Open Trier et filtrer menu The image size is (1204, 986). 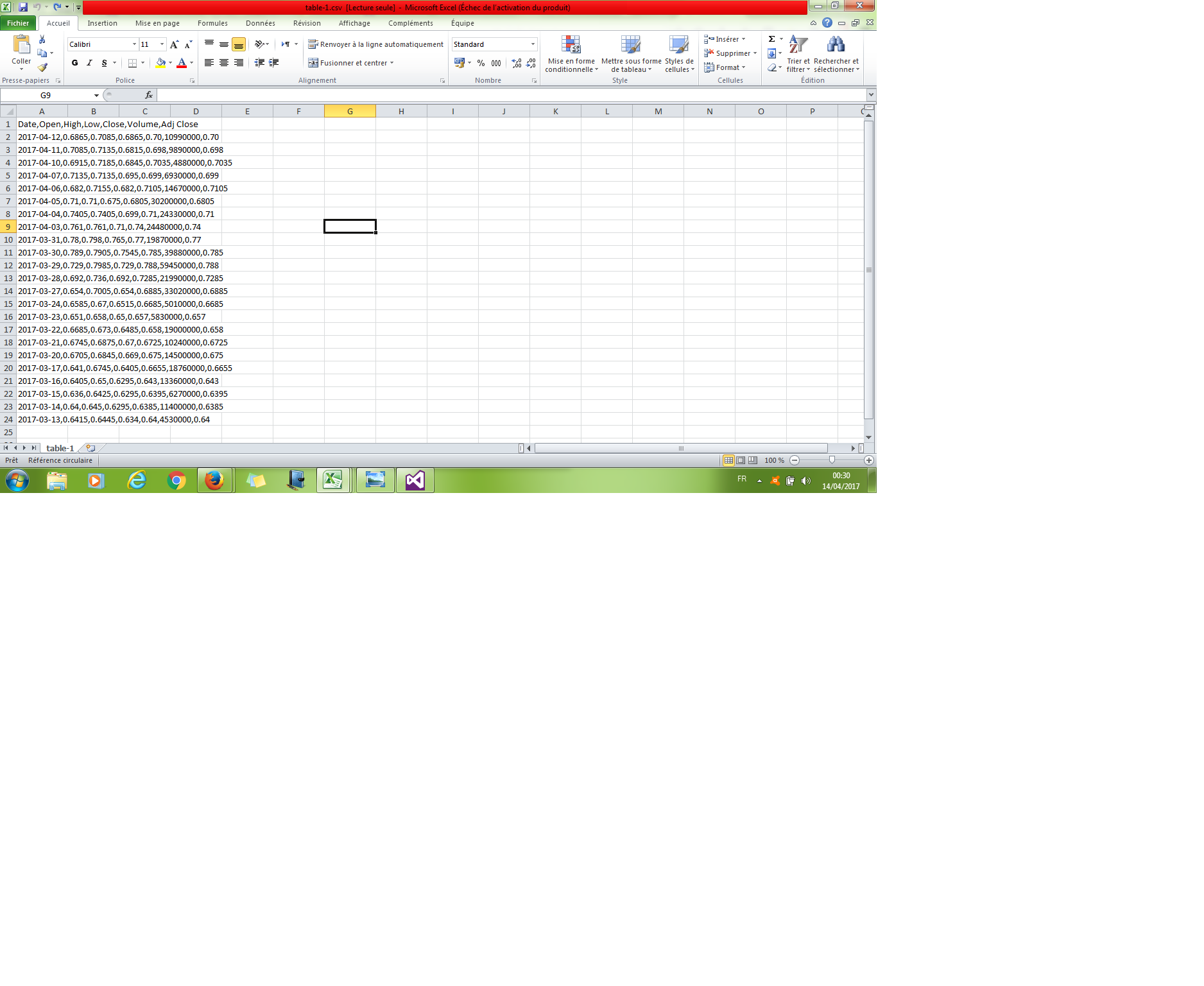pyautogui.click(x=798, y=54)
